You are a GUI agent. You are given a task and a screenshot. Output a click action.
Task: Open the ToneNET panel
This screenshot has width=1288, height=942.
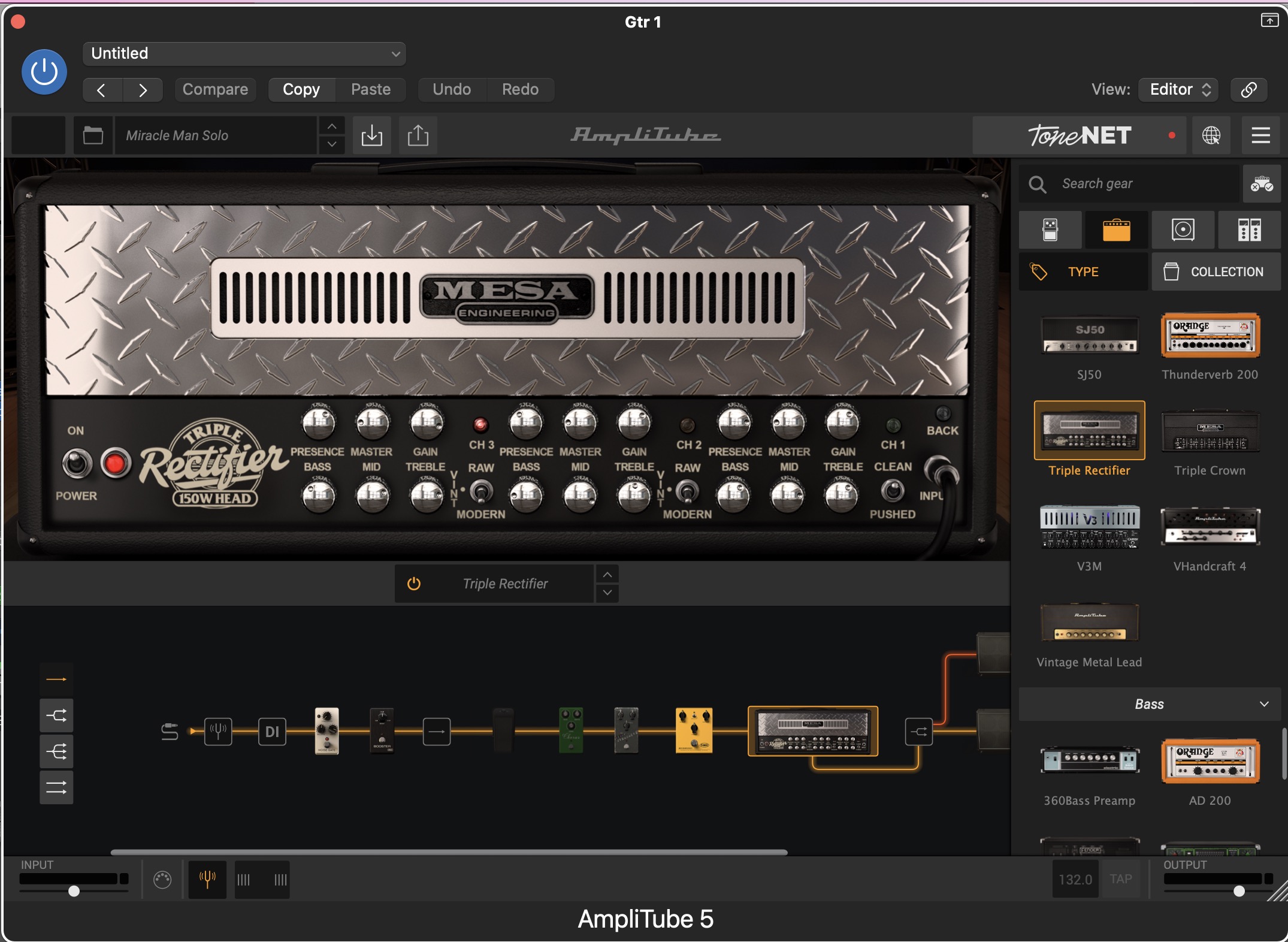tap(1080, 135)
